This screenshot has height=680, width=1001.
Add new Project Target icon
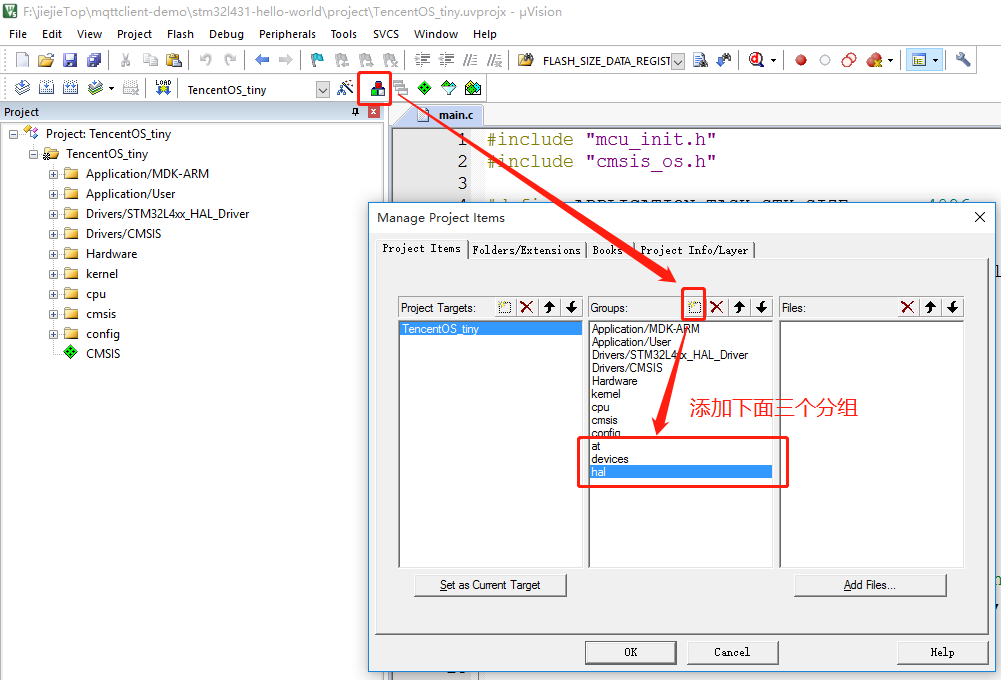click(x=504, y=307)
